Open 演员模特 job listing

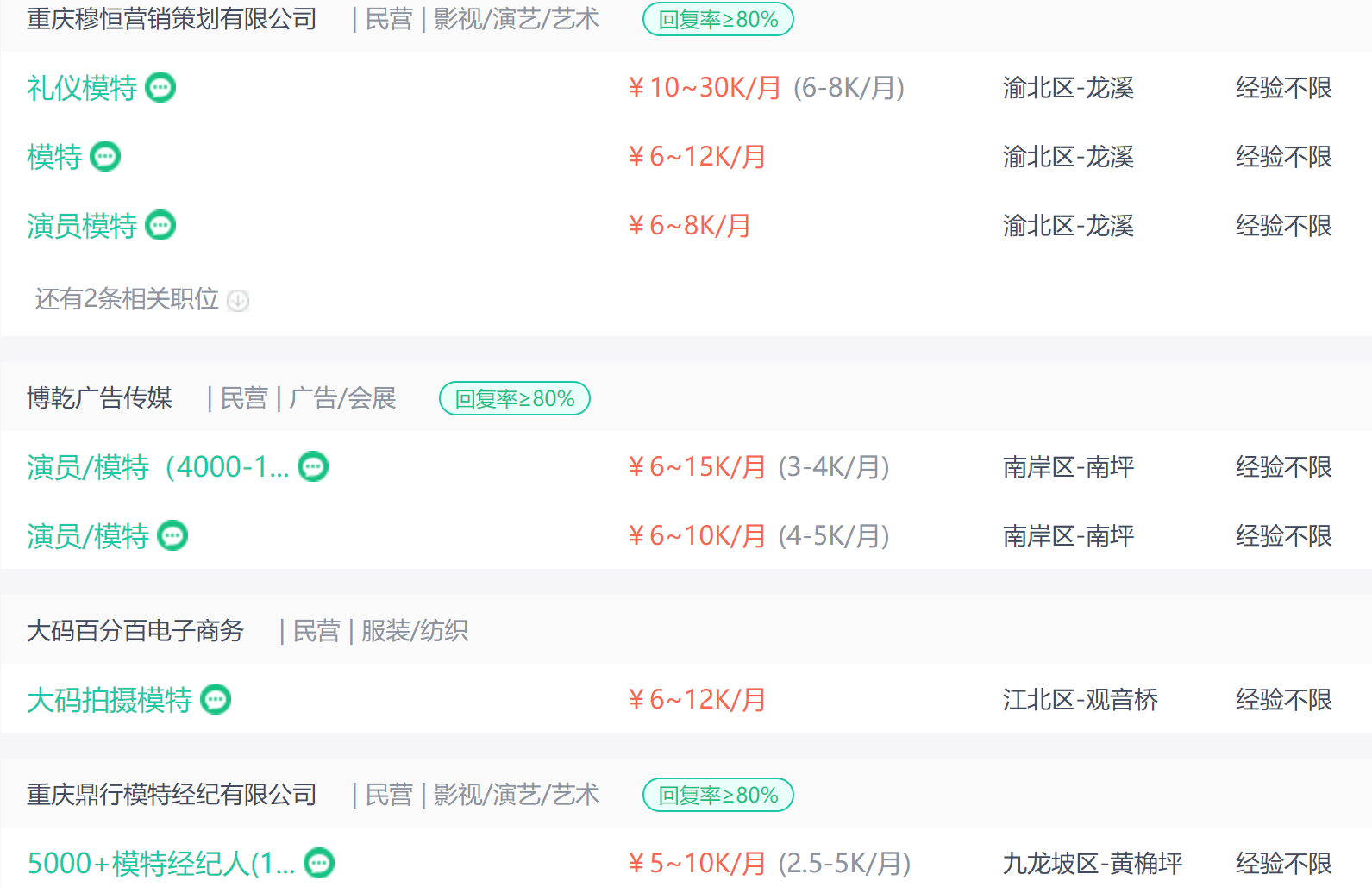coord(82,226)
